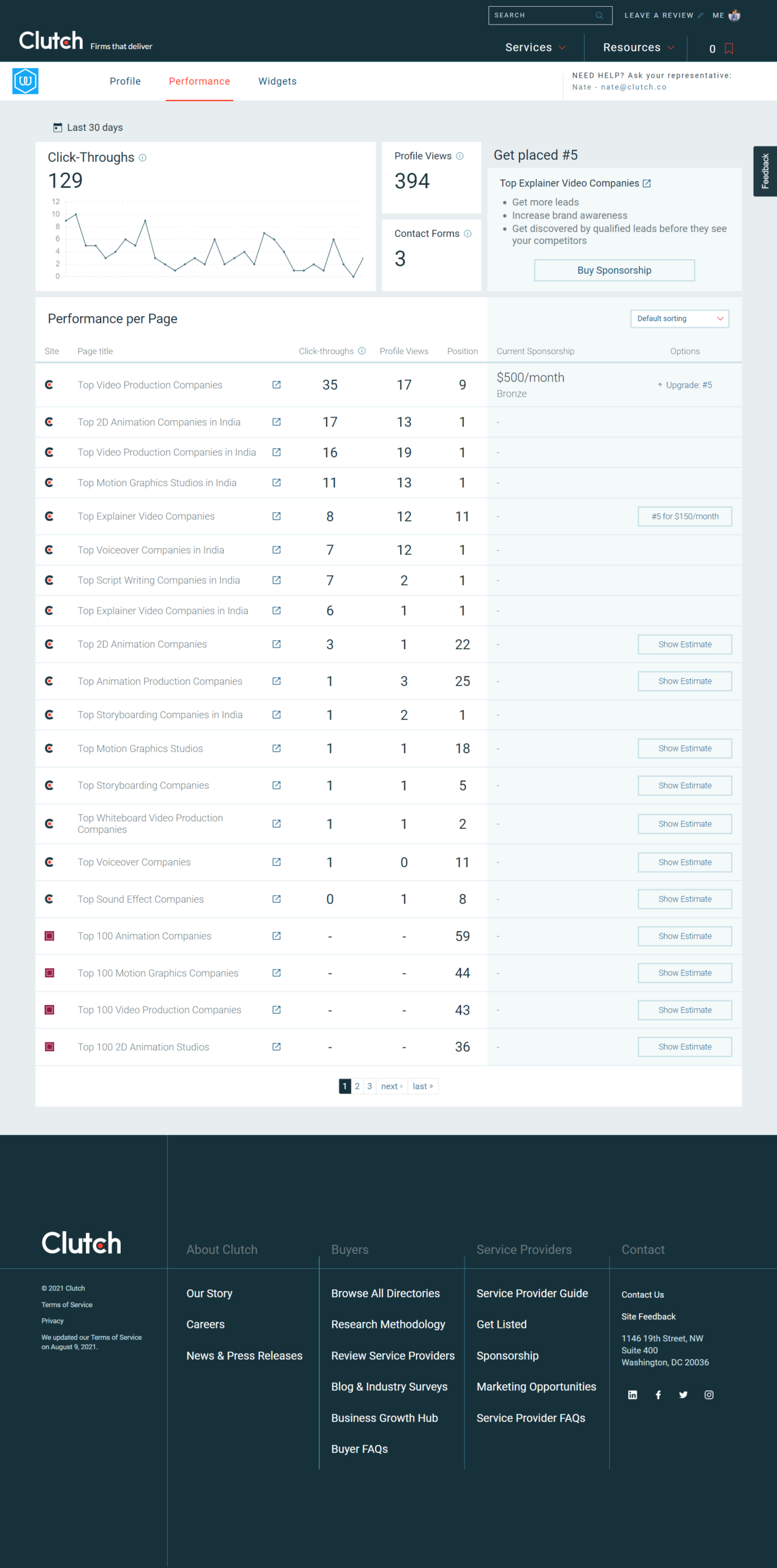The height and width of the screenshot is (1568, 777).
Task: Click info icon next to Contact Forms
Action: [x=468, y=233]
